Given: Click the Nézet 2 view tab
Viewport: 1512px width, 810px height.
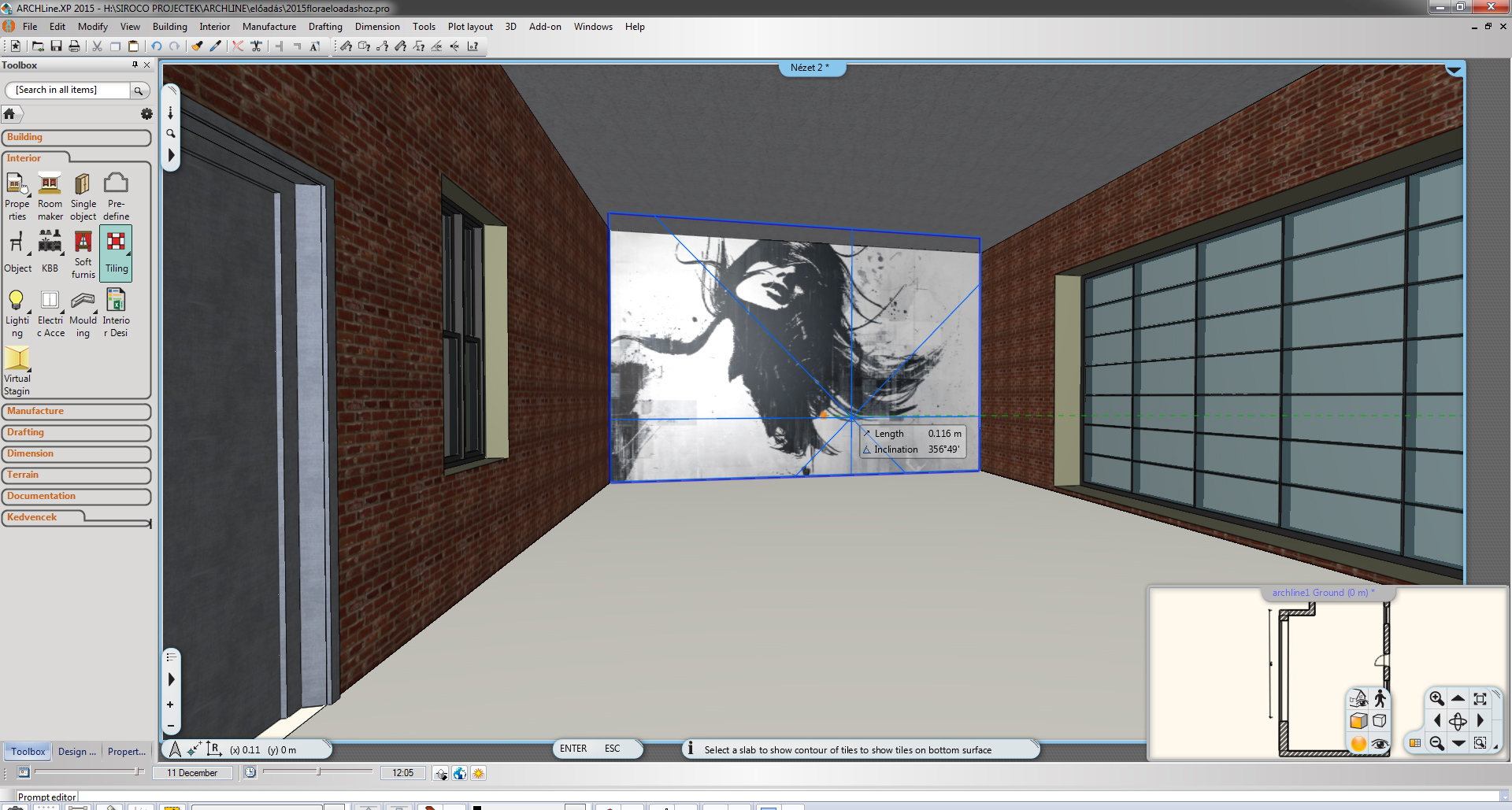Looking at the screenshot, I should [810, 68].
